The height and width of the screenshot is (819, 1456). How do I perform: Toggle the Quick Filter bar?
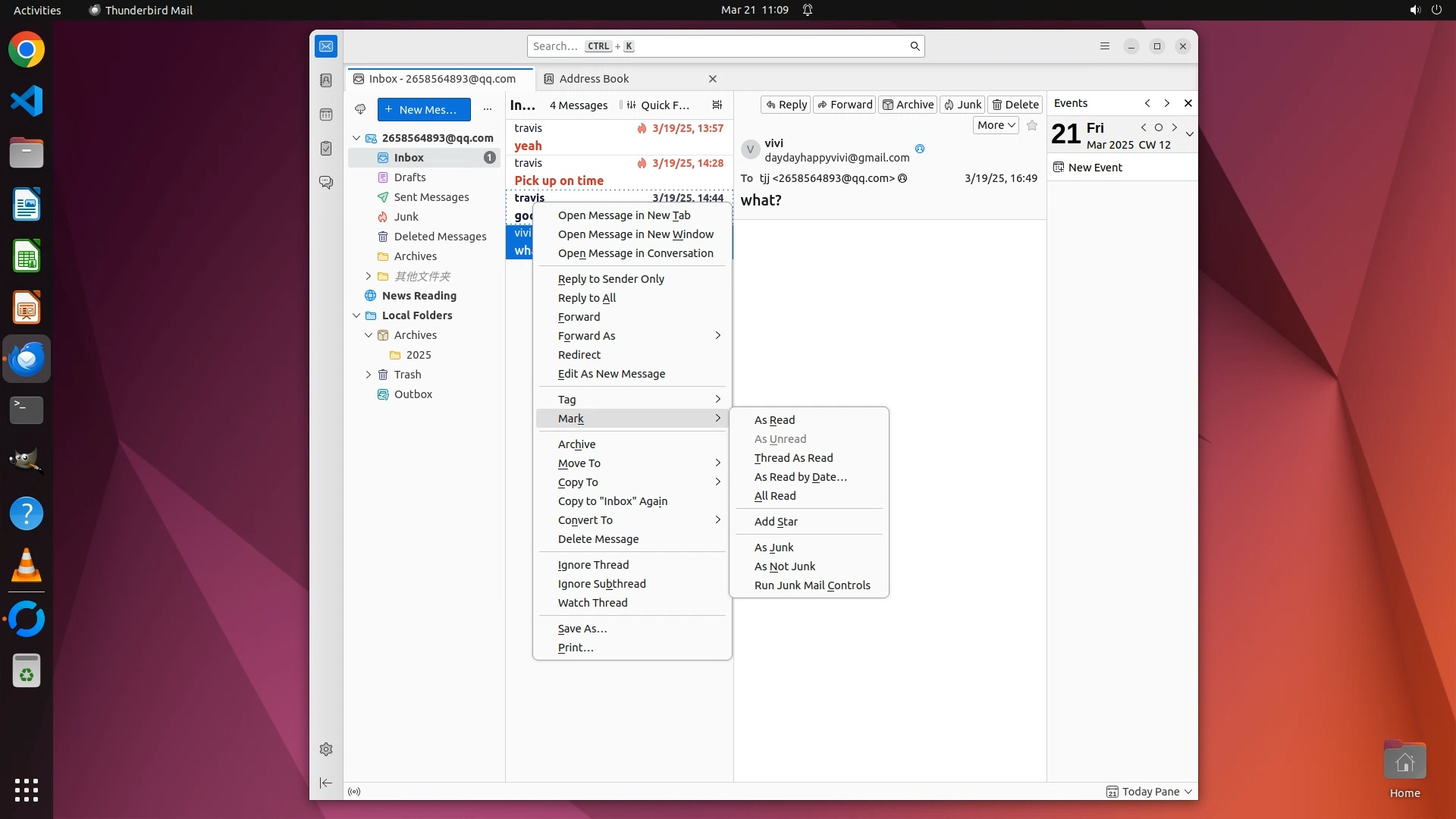point(657,105)
